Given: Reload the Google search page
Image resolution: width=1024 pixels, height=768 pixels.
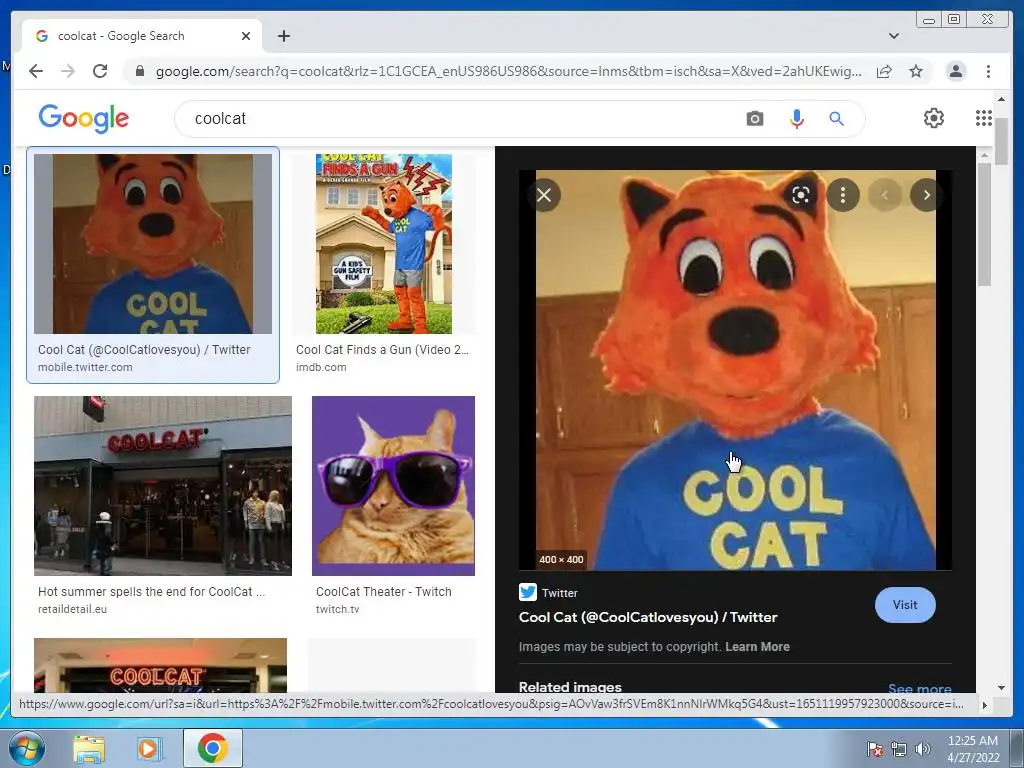Looking at the screenshot, I should coord(100,71).
